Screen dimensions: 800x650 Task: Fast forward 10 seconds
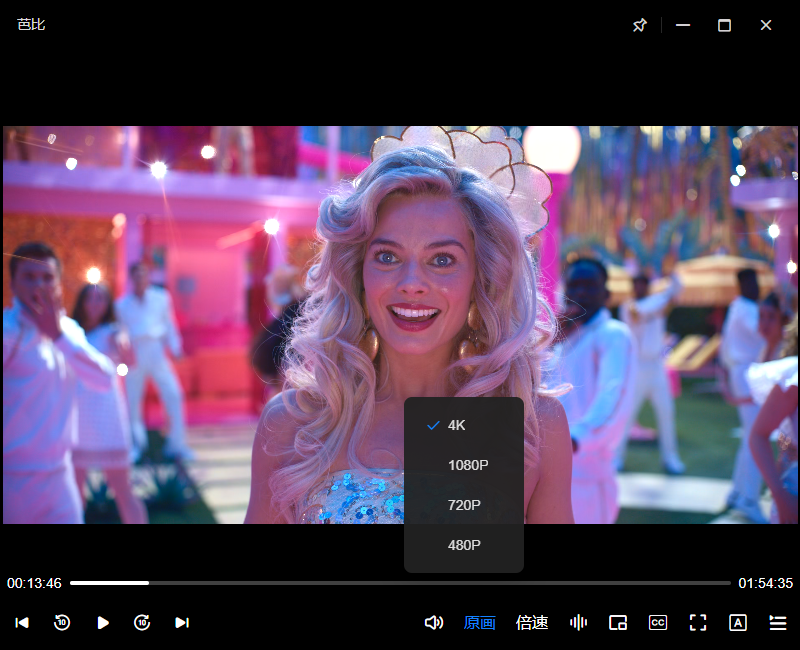click(x=142, y=623)
